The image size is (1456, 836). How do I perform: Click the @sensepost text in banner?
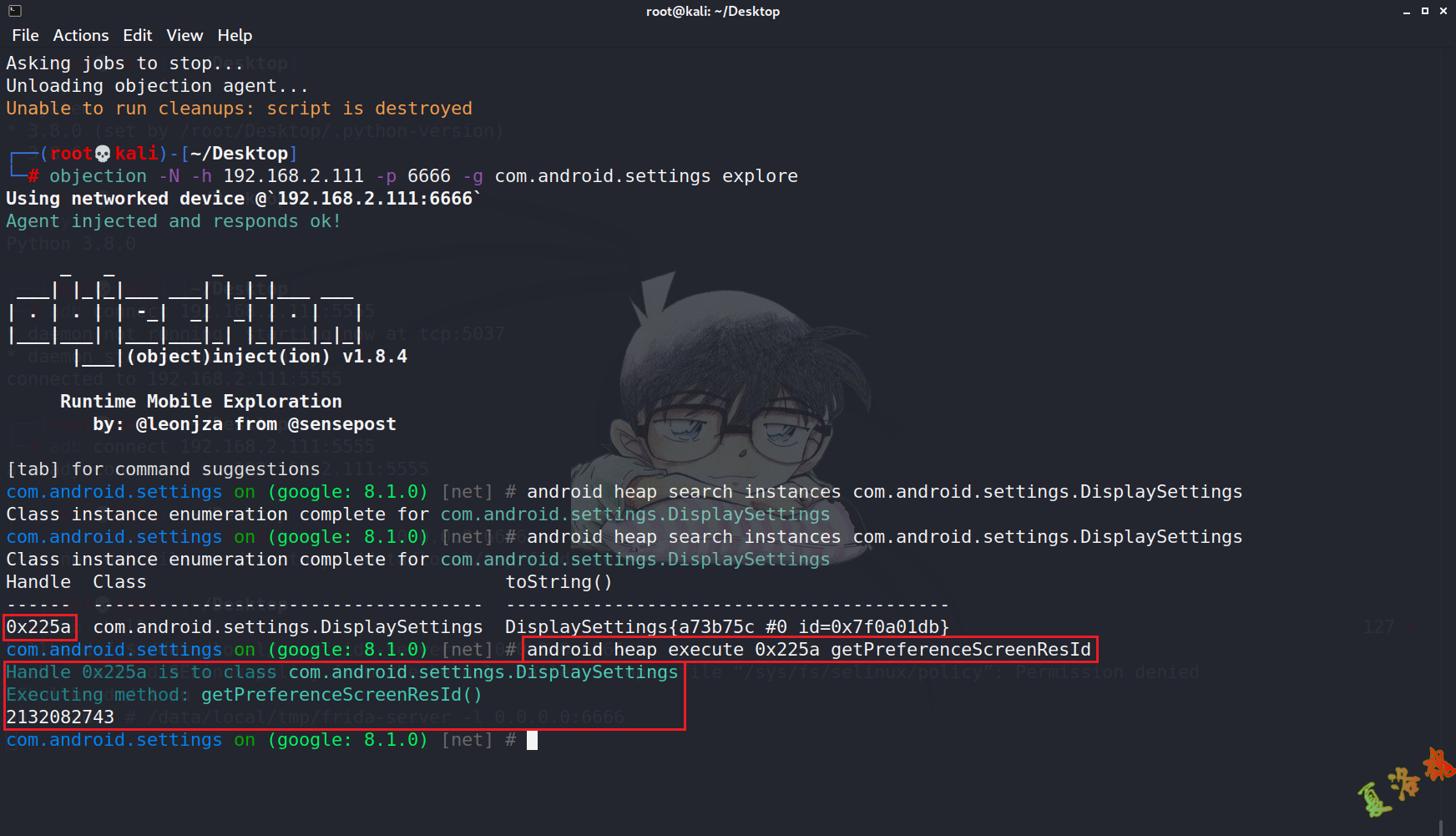[342, 424]
